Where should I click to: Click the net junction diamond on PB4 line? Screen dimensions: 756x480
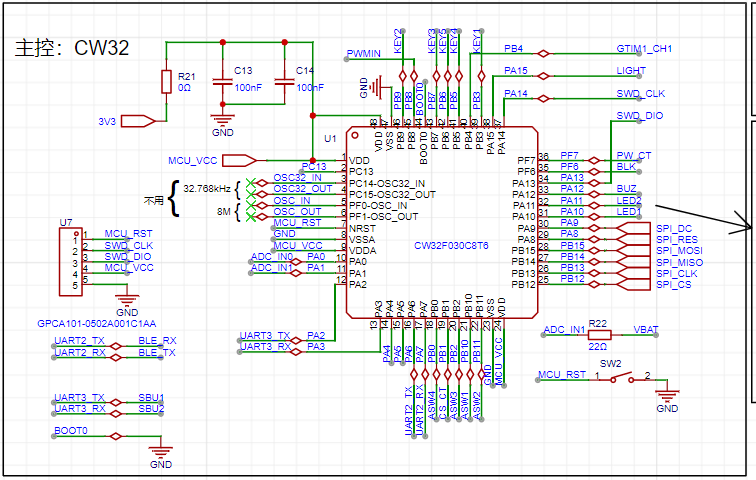(543, 53)
